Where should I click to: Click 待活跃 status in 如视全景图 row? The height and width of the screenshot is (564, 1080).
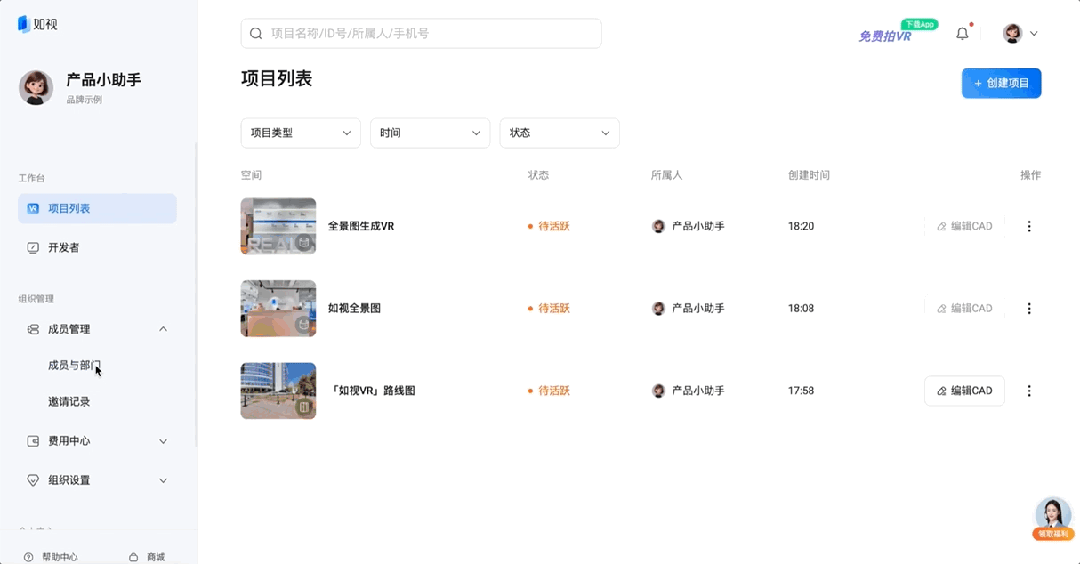pyautogui.click(x=549, y=308)
